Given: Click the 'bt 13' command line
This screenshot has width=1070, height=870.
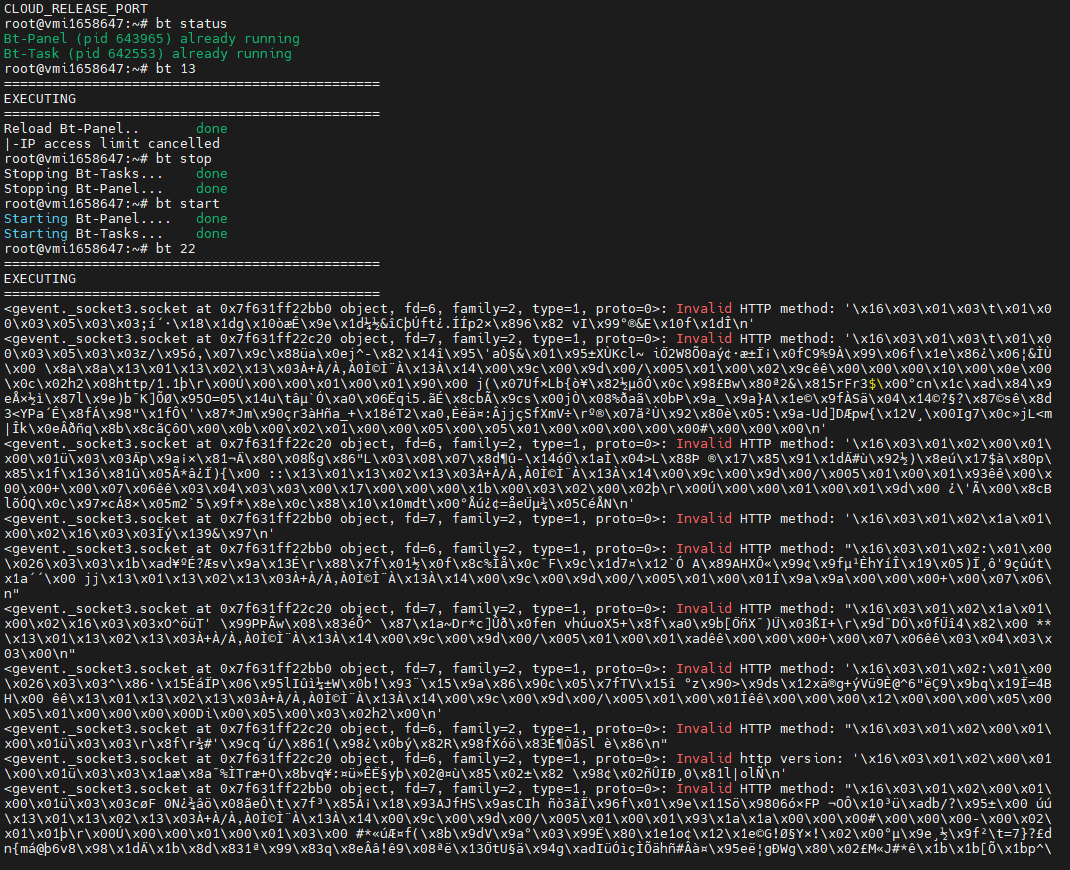Looking at the screenshot, I should tap(100, 69).
